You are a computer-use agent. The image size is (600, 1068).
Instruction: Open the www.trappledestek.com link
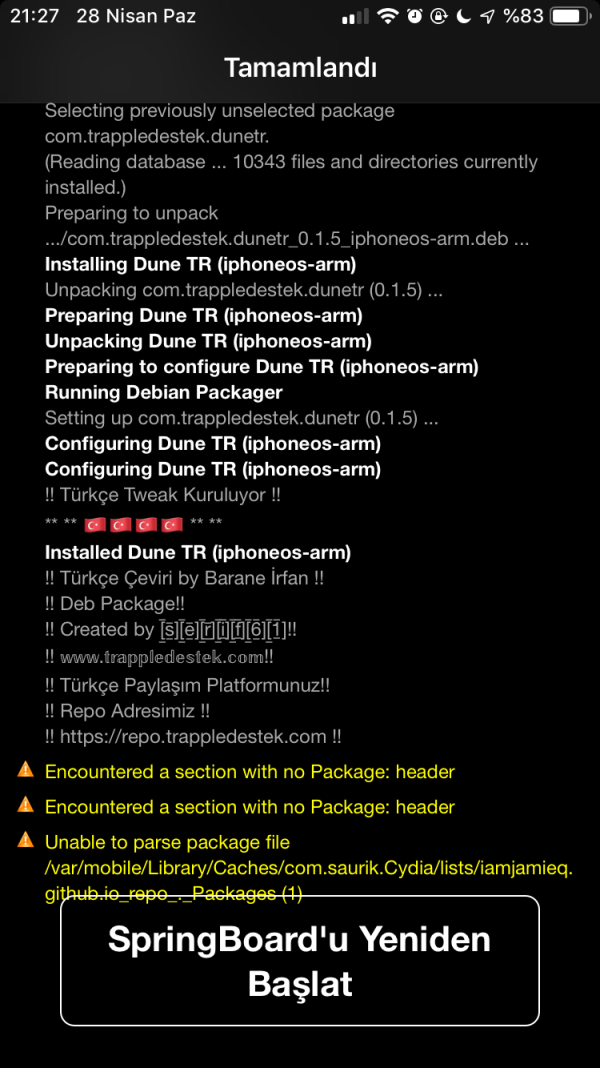point(163,656)
